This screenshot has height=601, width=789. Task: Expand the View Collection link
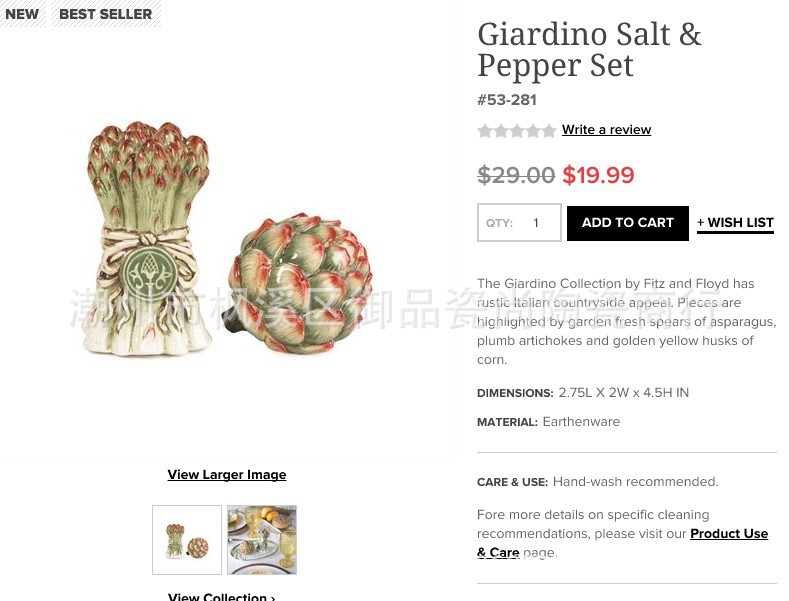(222, 596)
